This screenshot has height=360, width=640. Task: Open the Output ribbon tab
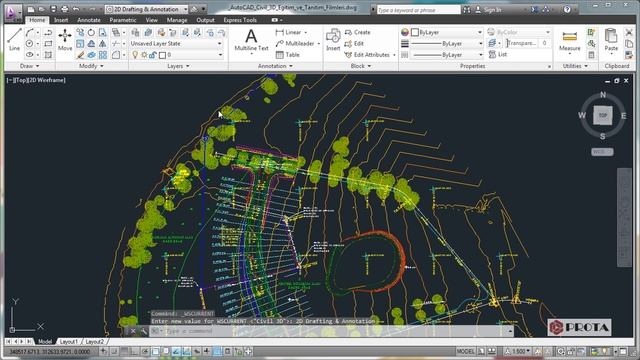(205, 20)
